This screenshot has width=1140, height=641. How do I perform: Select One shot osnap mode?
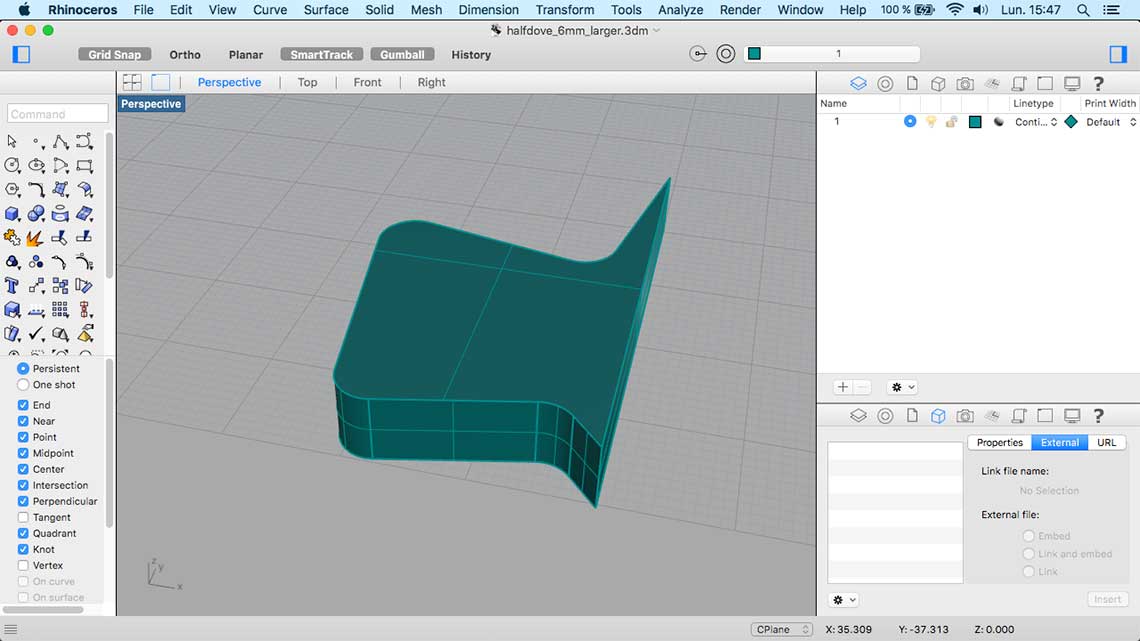23,384
